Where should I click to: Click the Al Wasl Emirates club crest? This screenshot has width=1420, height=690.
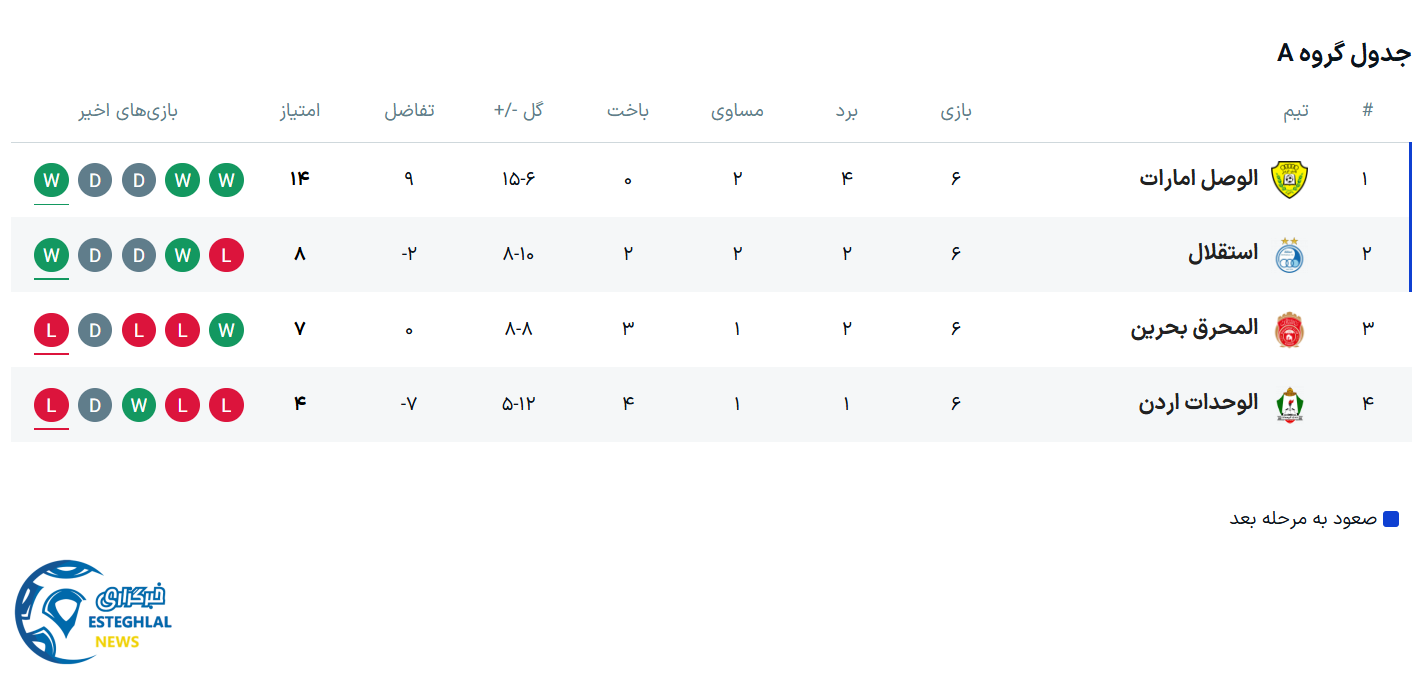tap(1289, 180)
